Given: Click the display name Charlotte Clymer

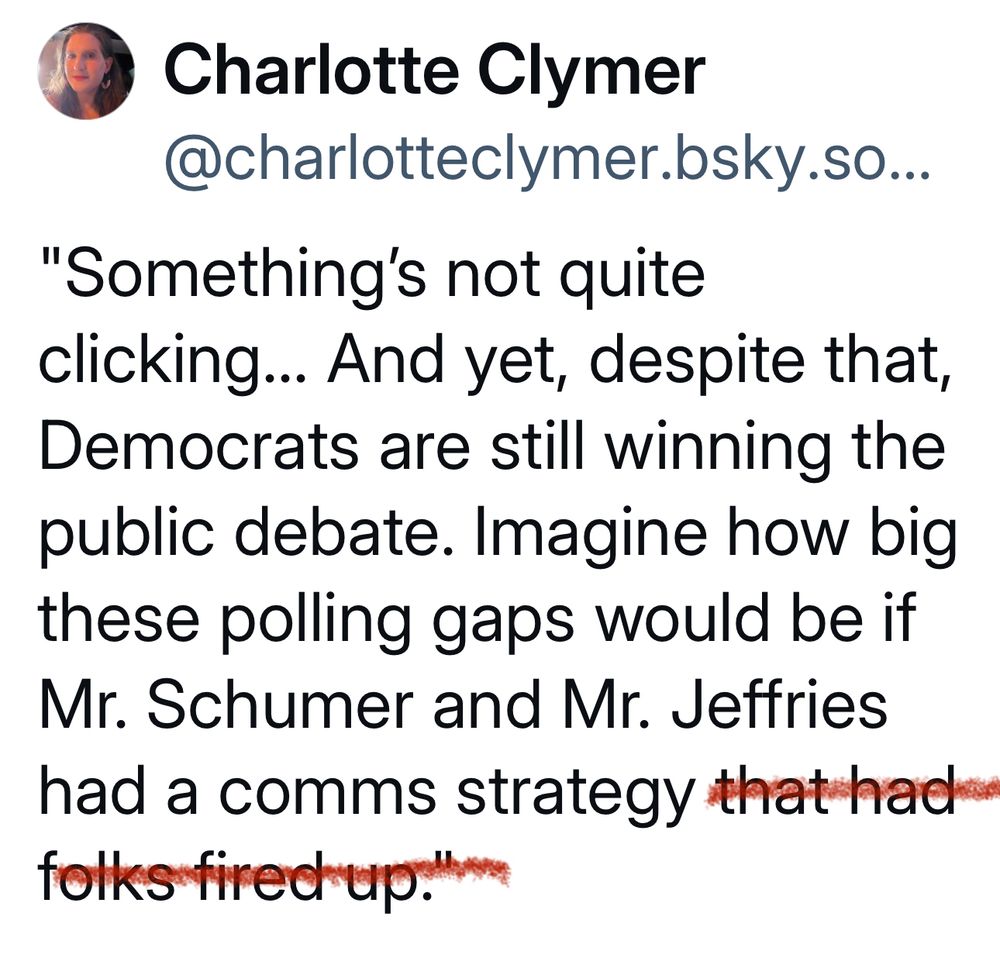Looking at the screenshot, I should point(435,71).
